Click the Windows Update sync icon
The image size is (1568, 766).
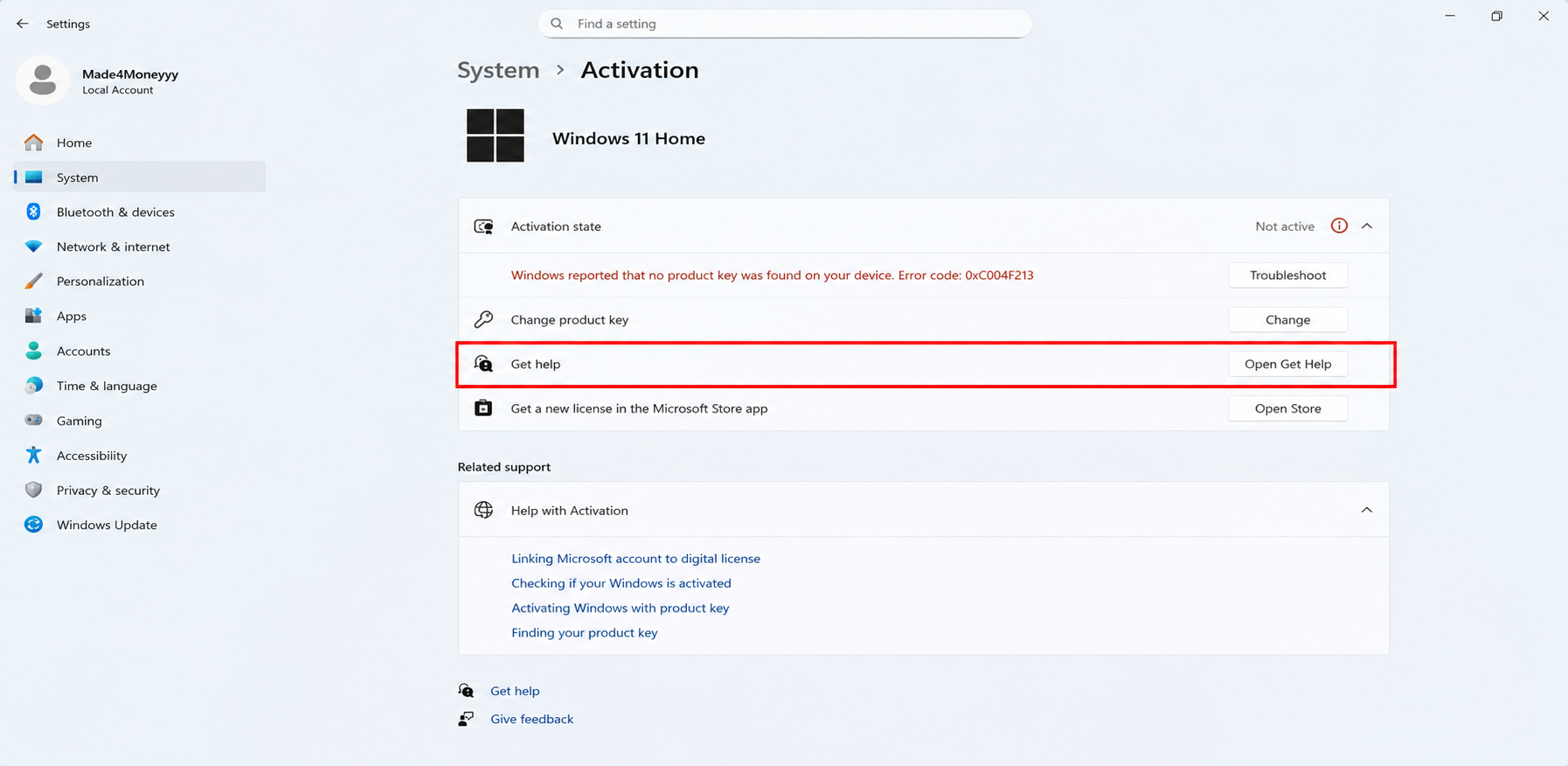click(34, 525)
